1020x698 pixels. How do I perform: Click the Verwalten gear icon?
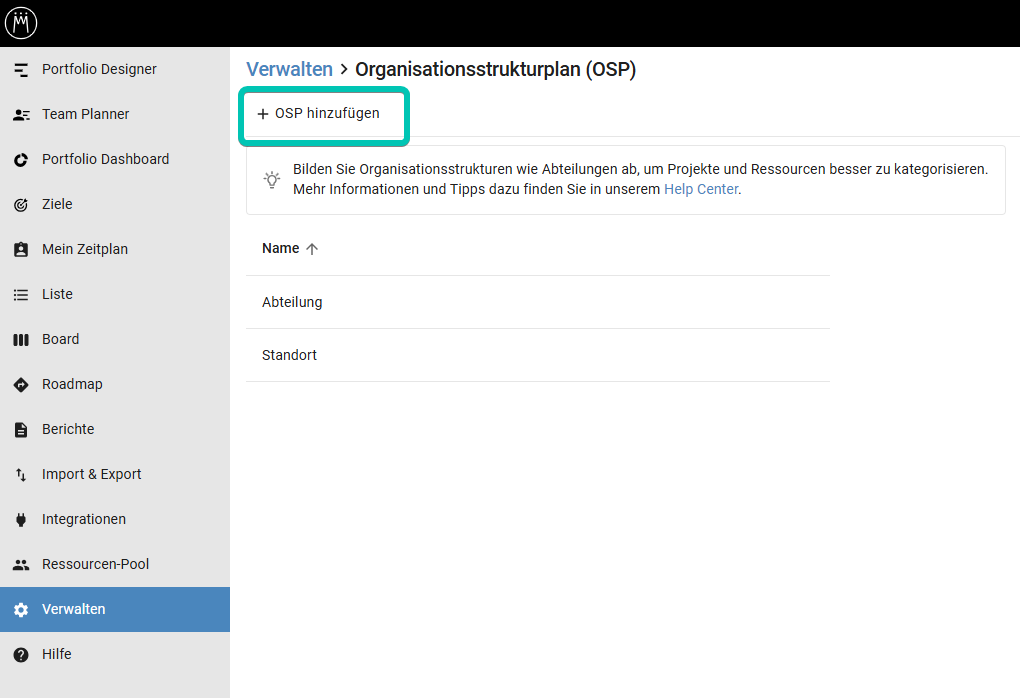pos(21,610)
